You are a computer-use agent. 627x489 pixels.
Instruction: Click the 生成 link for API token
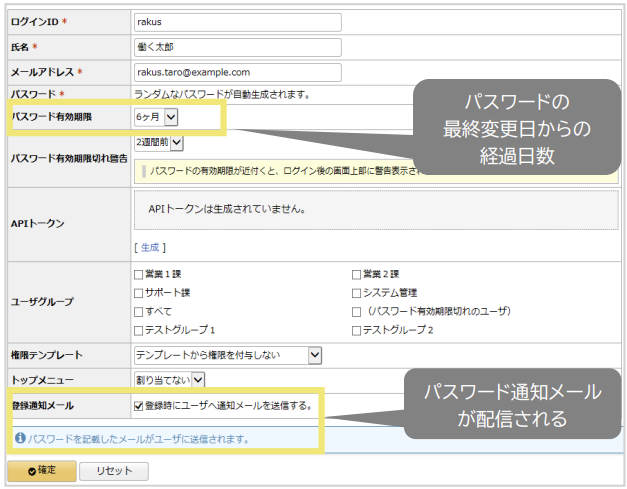[149, 247]
